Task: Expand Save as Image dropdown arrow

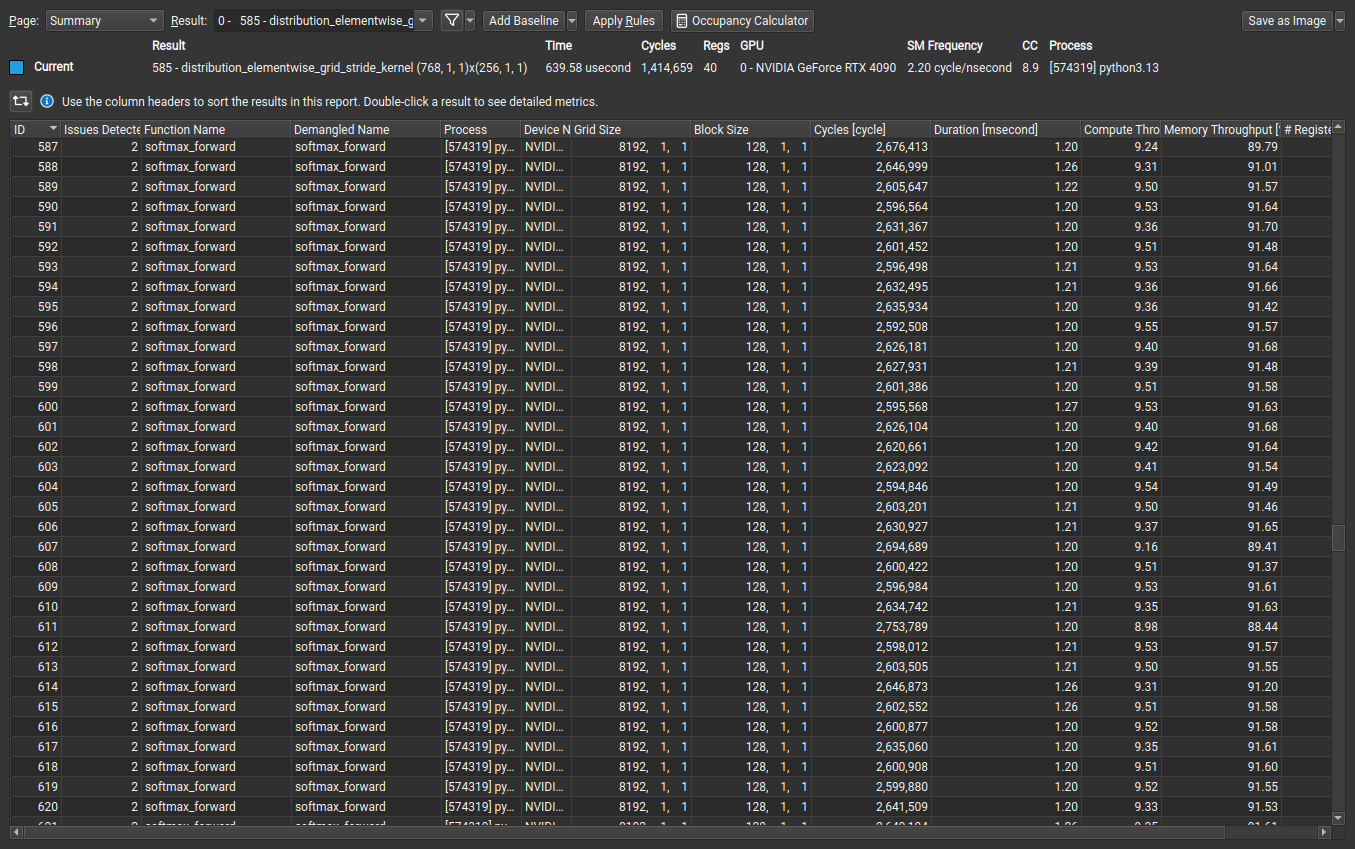Action: [x=1340, y=20]
